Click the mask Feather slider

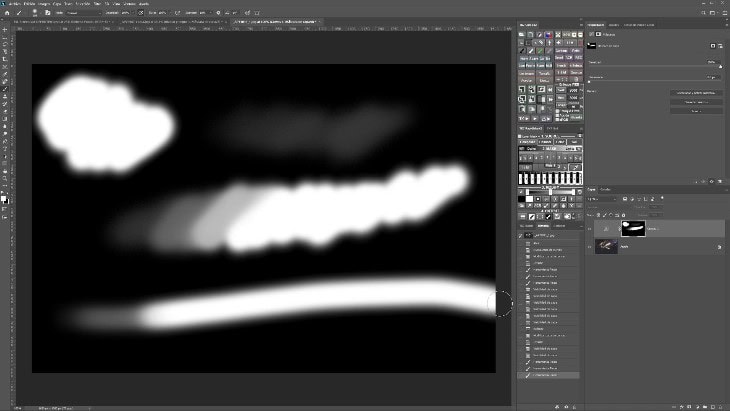tap(650, 83)
